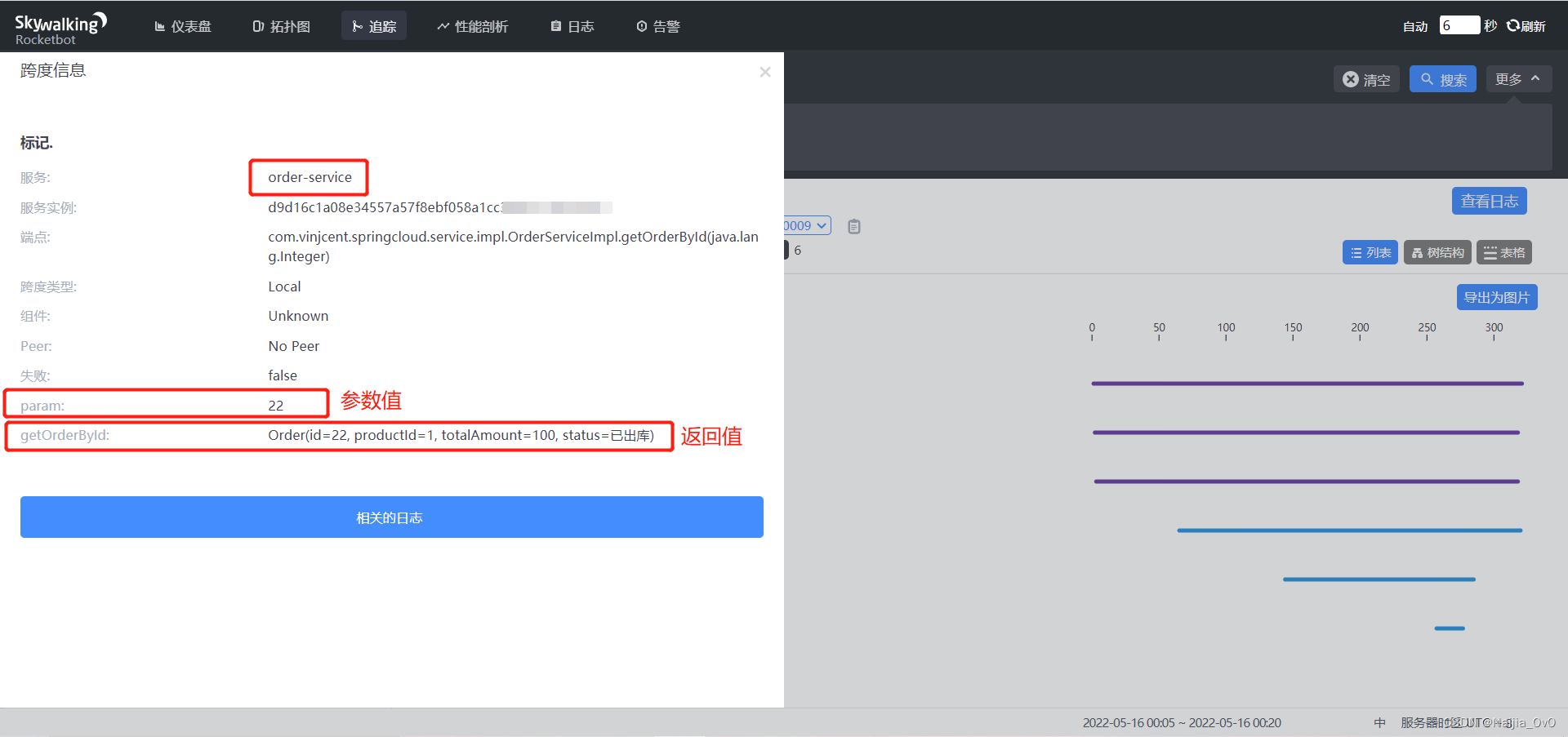Click the No Peer value
The height and width of the screenshot is (737, 1568).
[x=294, y=346]
